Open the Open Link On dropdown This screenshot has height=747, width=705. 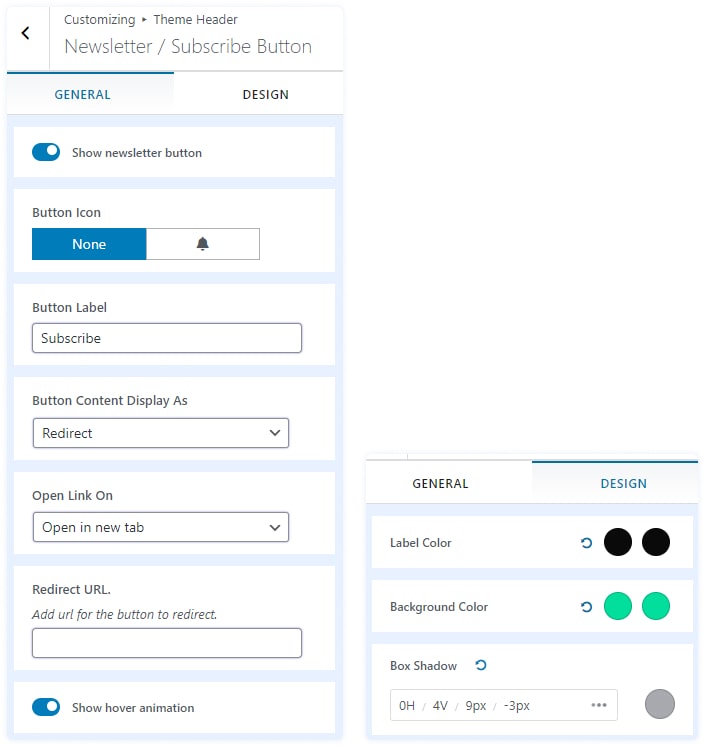(x=161, y=527)
